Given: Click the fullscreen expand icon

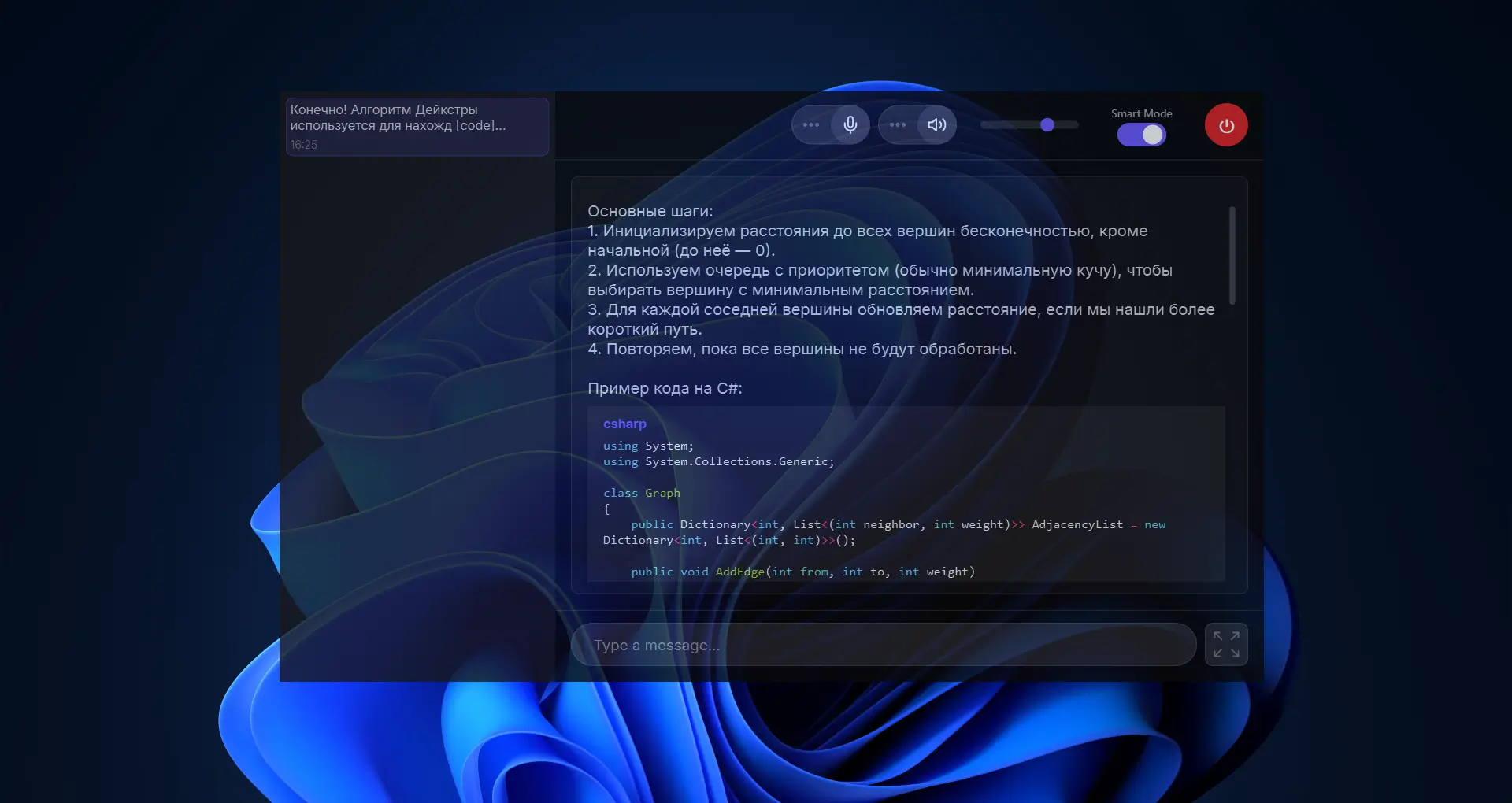Looking at the screenshot, I should click(x=1226, y=644).
